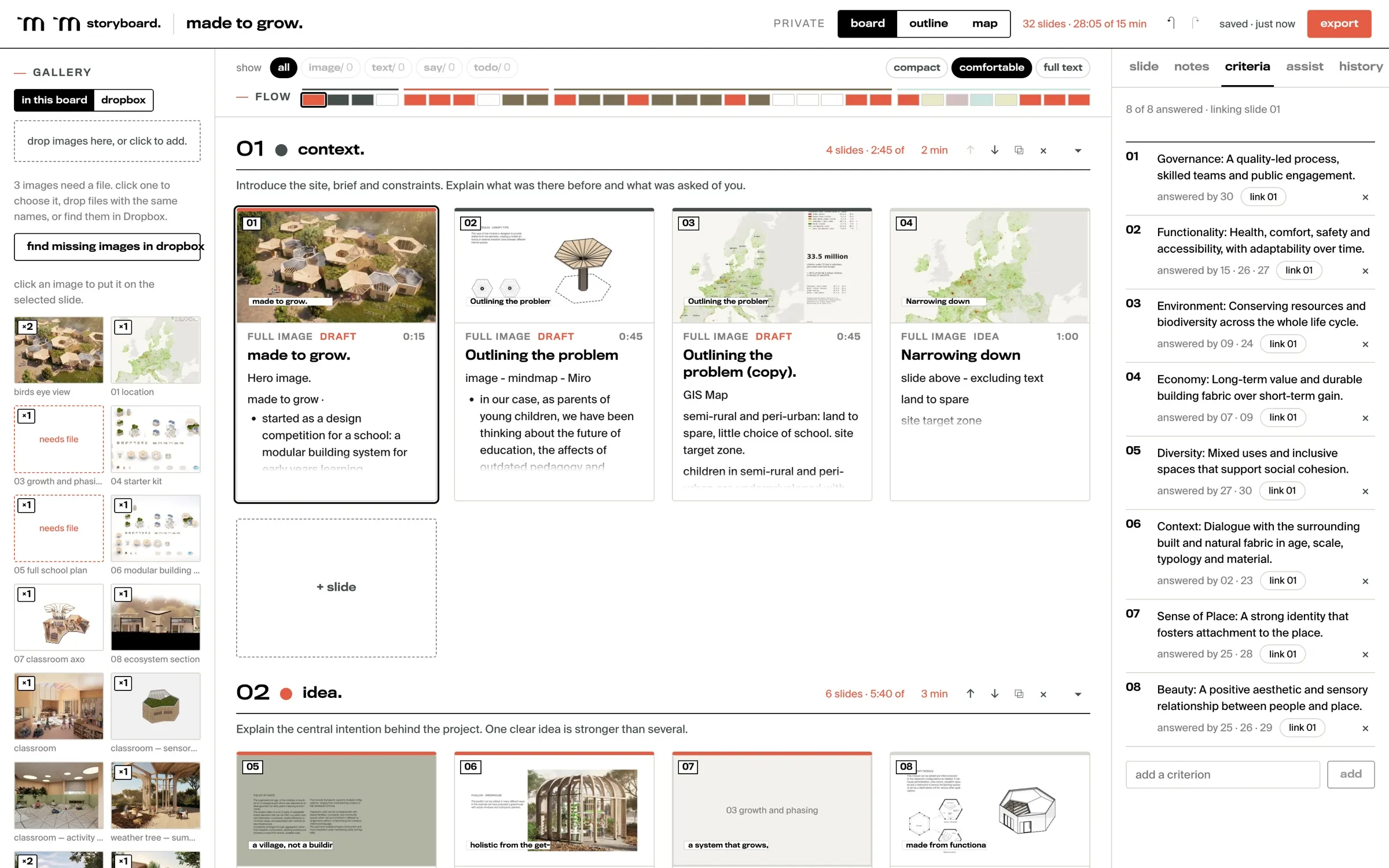Screen dimensions: 1389x868
Task: Move idea section up with arrow
Action: (x=970, y=694)
